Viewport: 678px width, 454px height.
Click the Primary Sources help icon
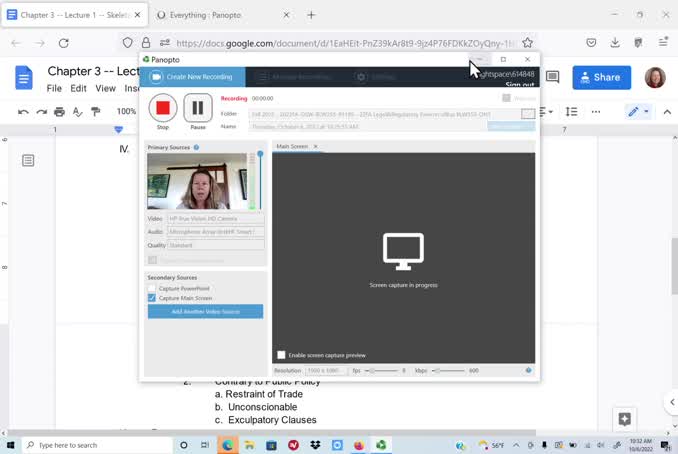click(196, 147)
